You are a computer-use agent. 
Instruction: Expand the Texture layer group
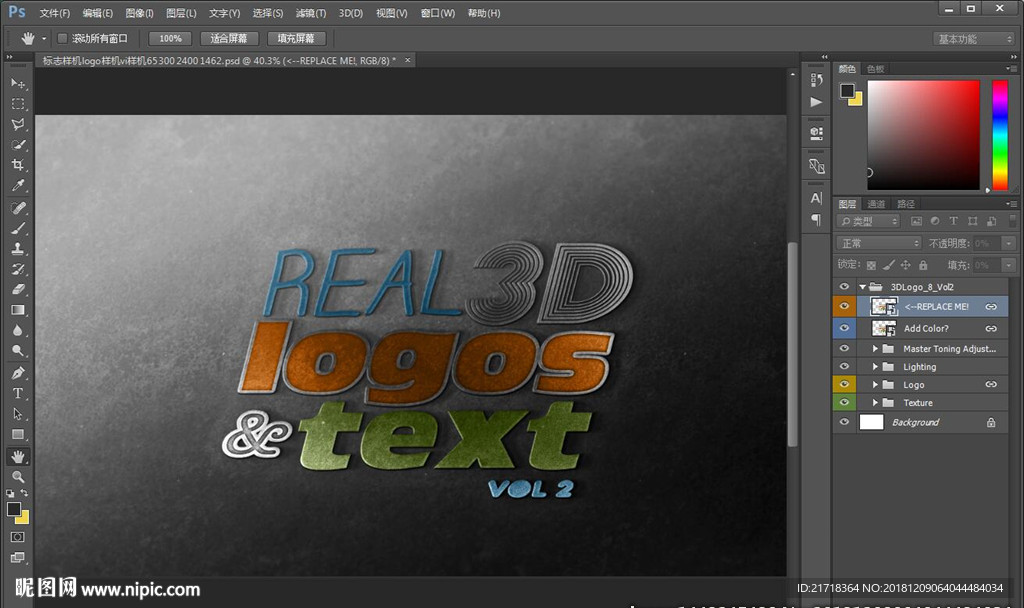tap(876, 403)
